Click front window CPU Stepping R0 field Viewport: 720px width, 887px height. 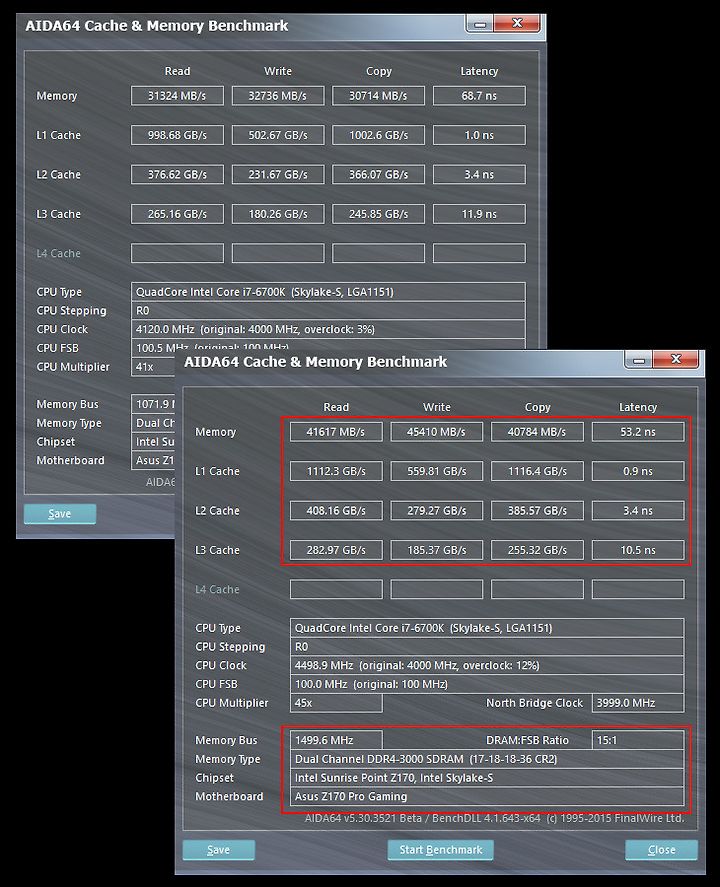point(487,647)
